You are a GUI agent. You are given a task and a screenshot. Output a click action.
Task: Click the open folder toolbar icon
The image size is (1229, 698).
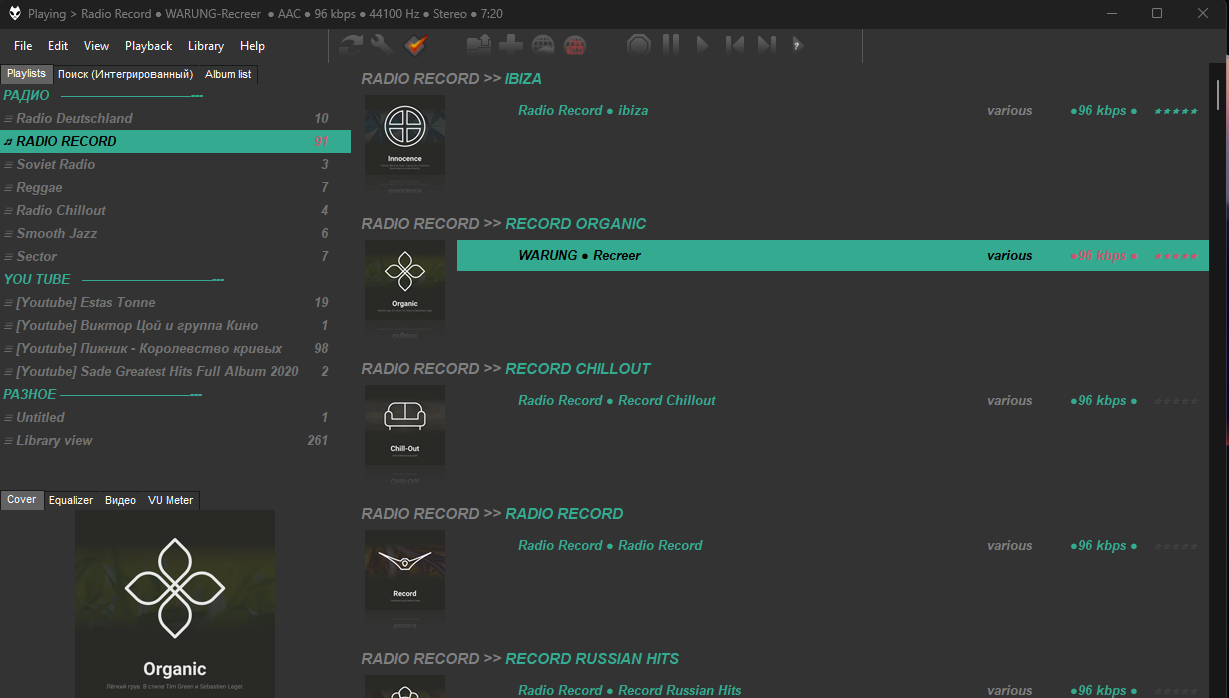click(x=479, y=44)
